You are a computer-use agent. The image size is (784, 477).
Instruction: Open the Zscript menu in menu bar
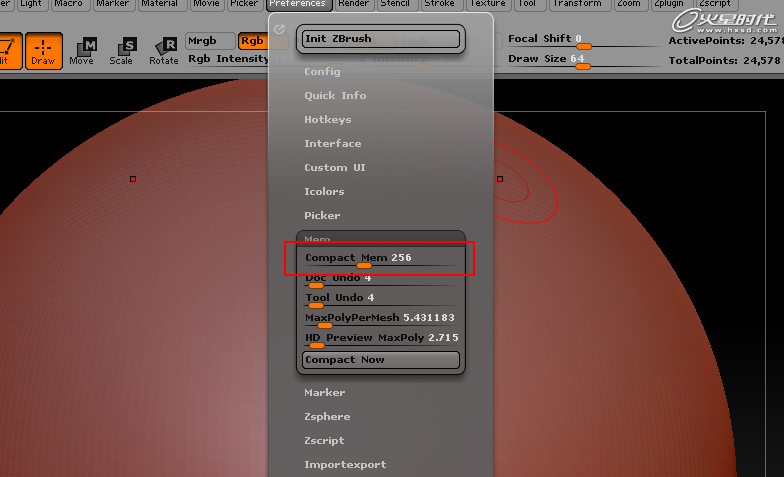715,4
